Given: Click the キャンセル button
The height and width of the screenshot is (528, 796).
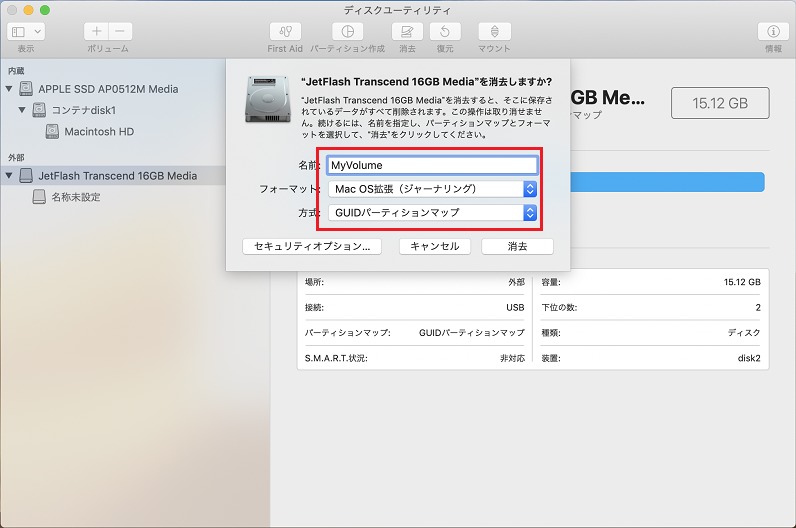Looking at the screenshot, I should click(x=435, y=246).
